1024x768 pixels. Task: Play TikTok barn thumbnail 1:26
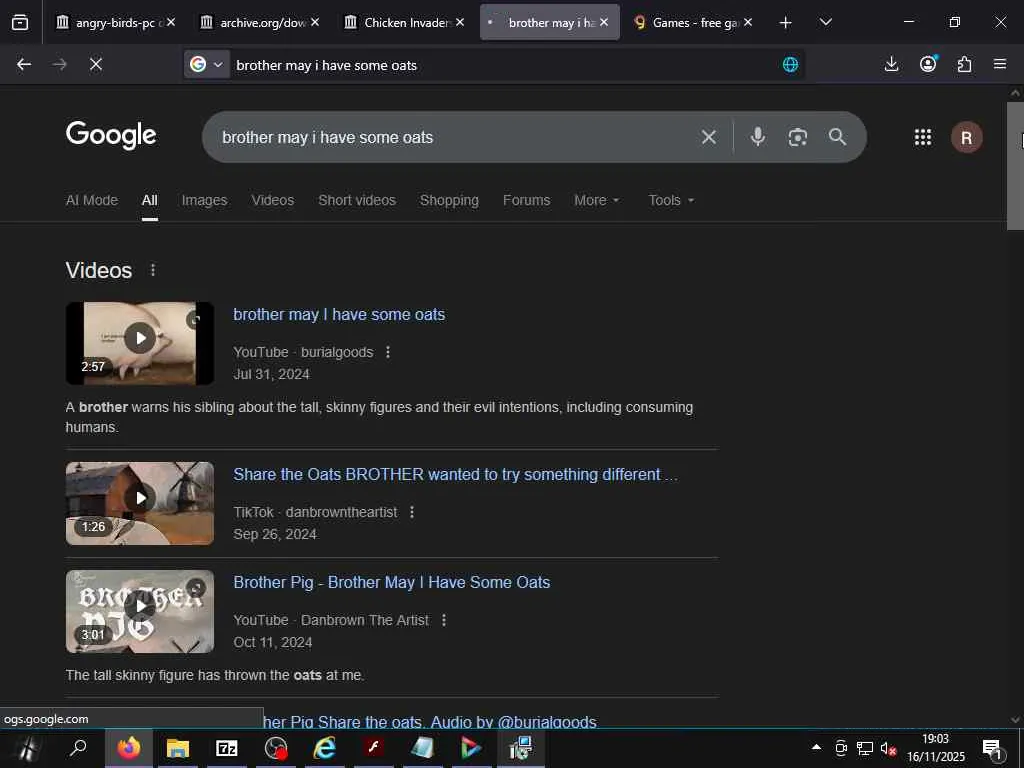(140, 504)
